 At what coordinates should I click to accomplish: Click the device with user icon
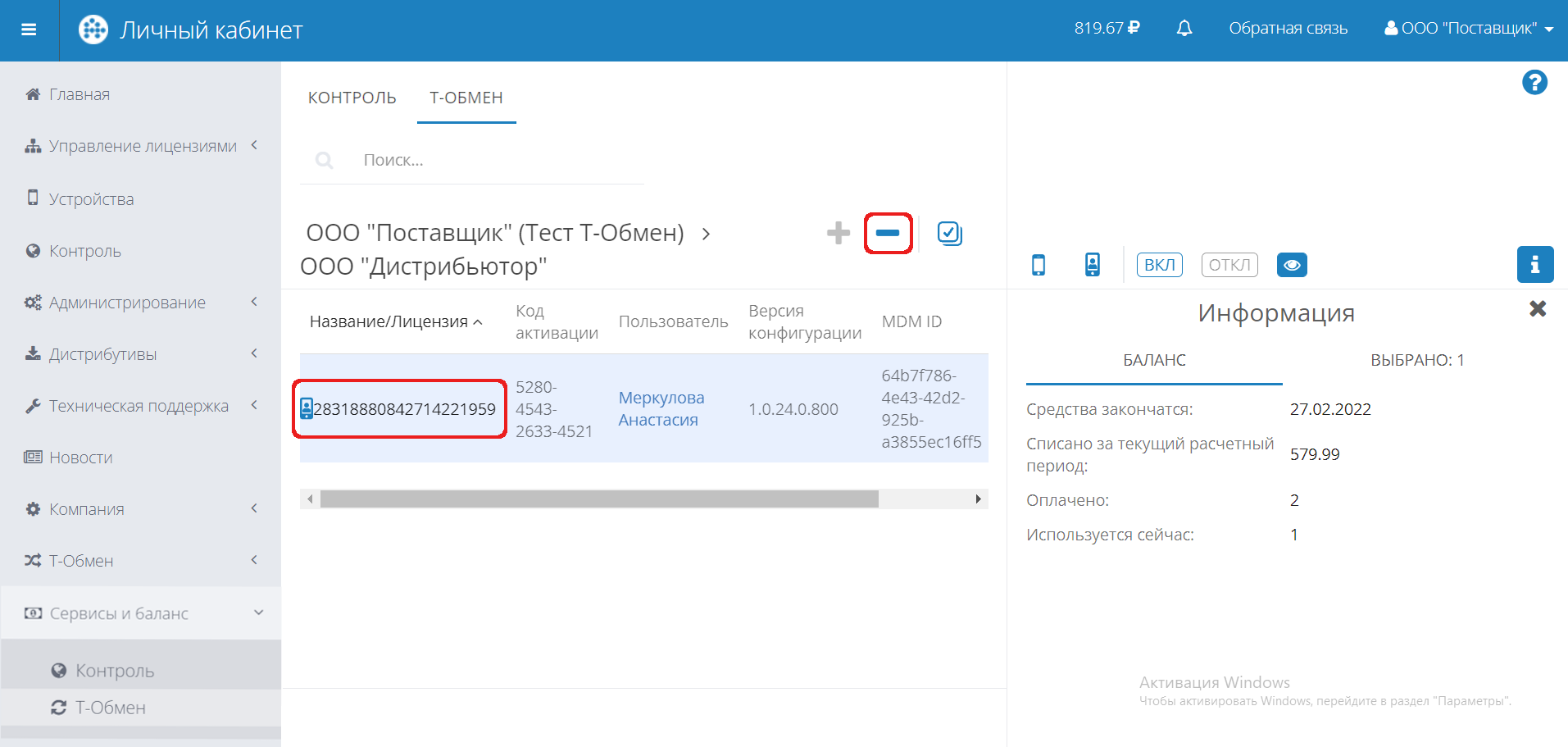coord(1092,265)
